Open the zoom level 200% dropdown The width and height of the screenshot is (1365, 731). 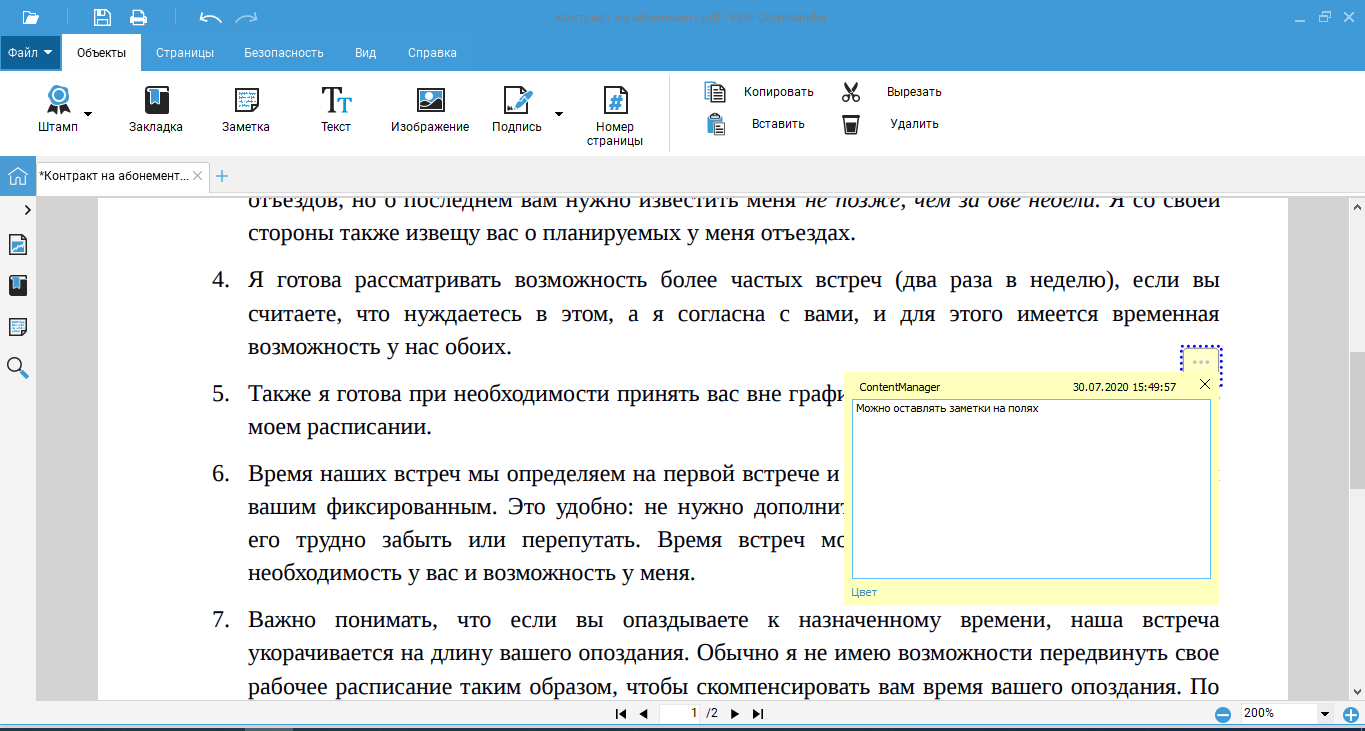(x=1325, y=714)
